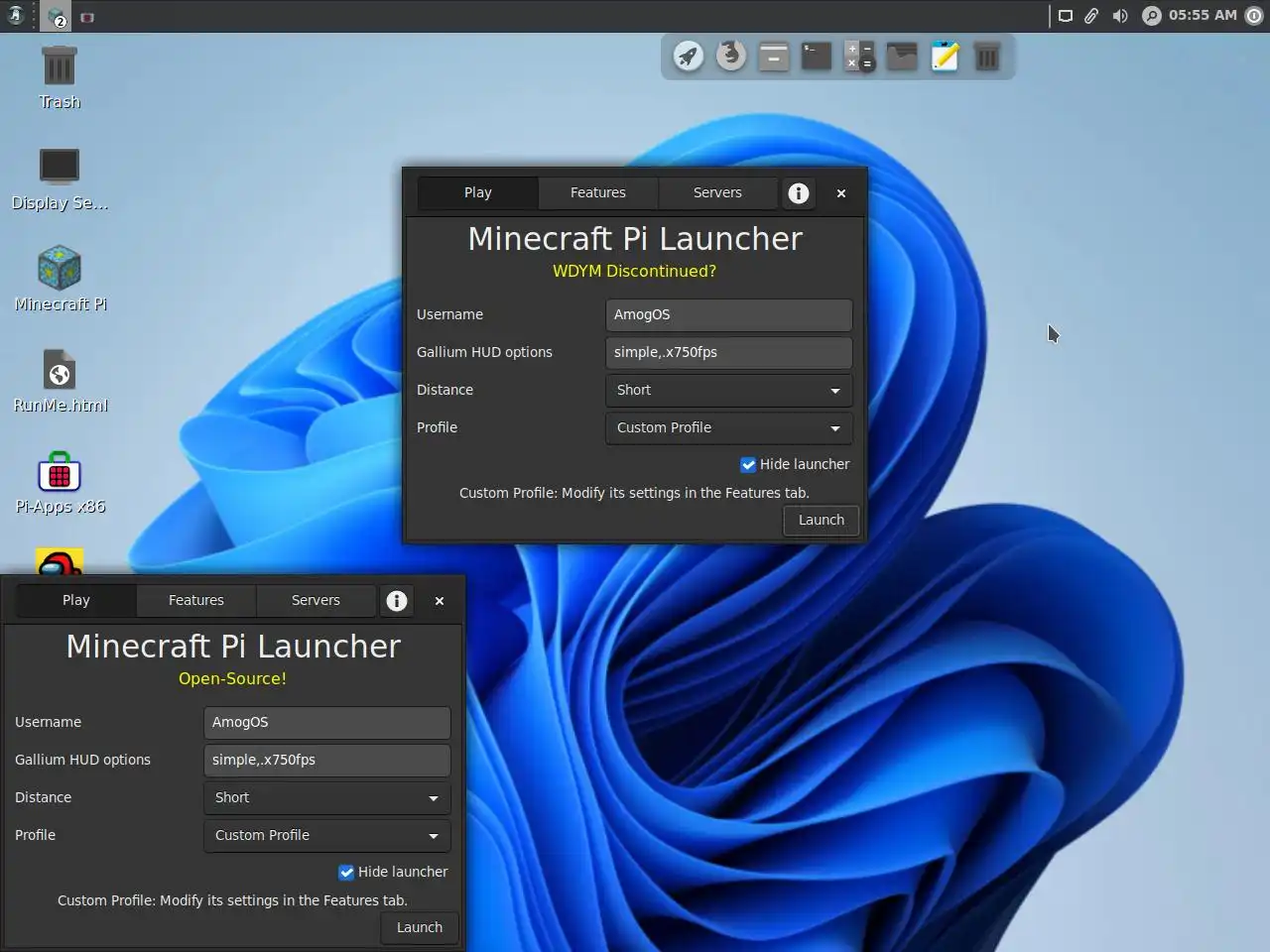This screenshot has height=952, width=1270.
Task: Open the system monitor graph icon in dock
Action: 902,57
